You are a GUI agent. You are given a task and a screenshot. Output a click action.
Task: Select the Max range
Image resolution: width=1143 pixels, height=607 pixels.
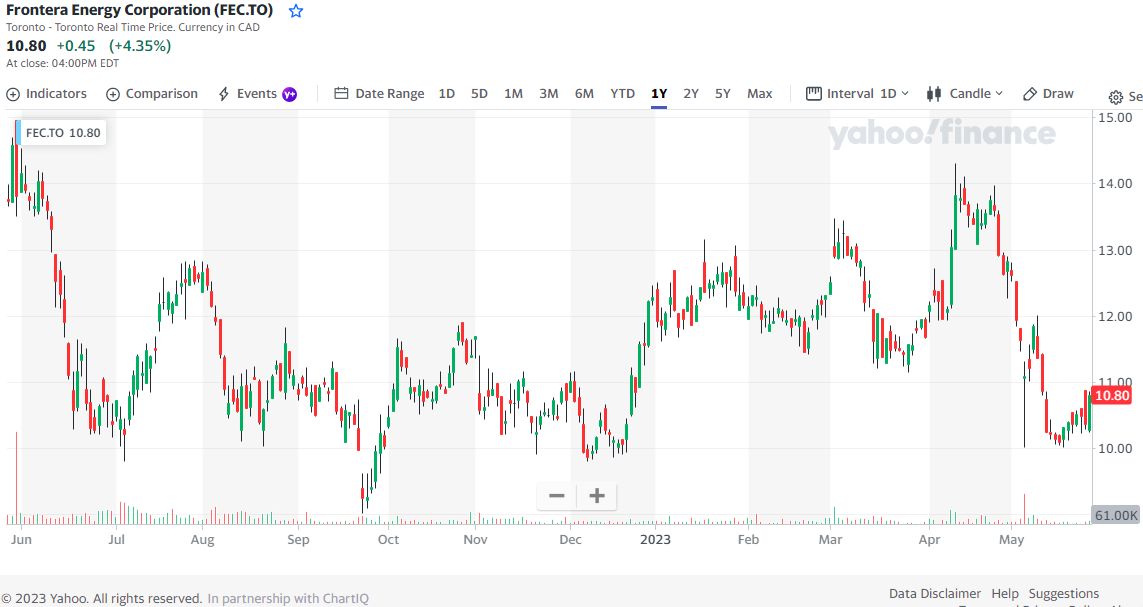click(760, 94)
